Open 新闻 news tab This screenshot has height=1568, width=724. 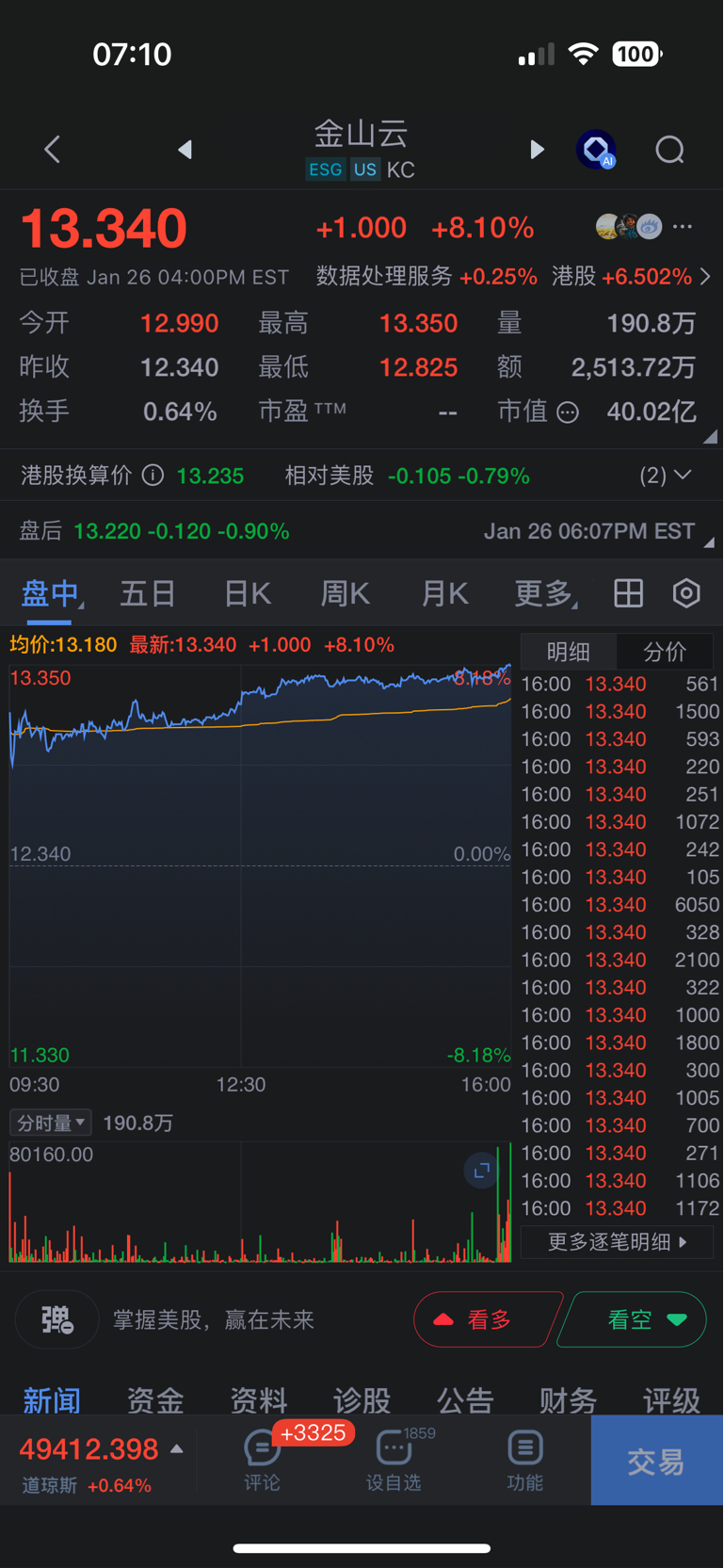point(52,1400)
